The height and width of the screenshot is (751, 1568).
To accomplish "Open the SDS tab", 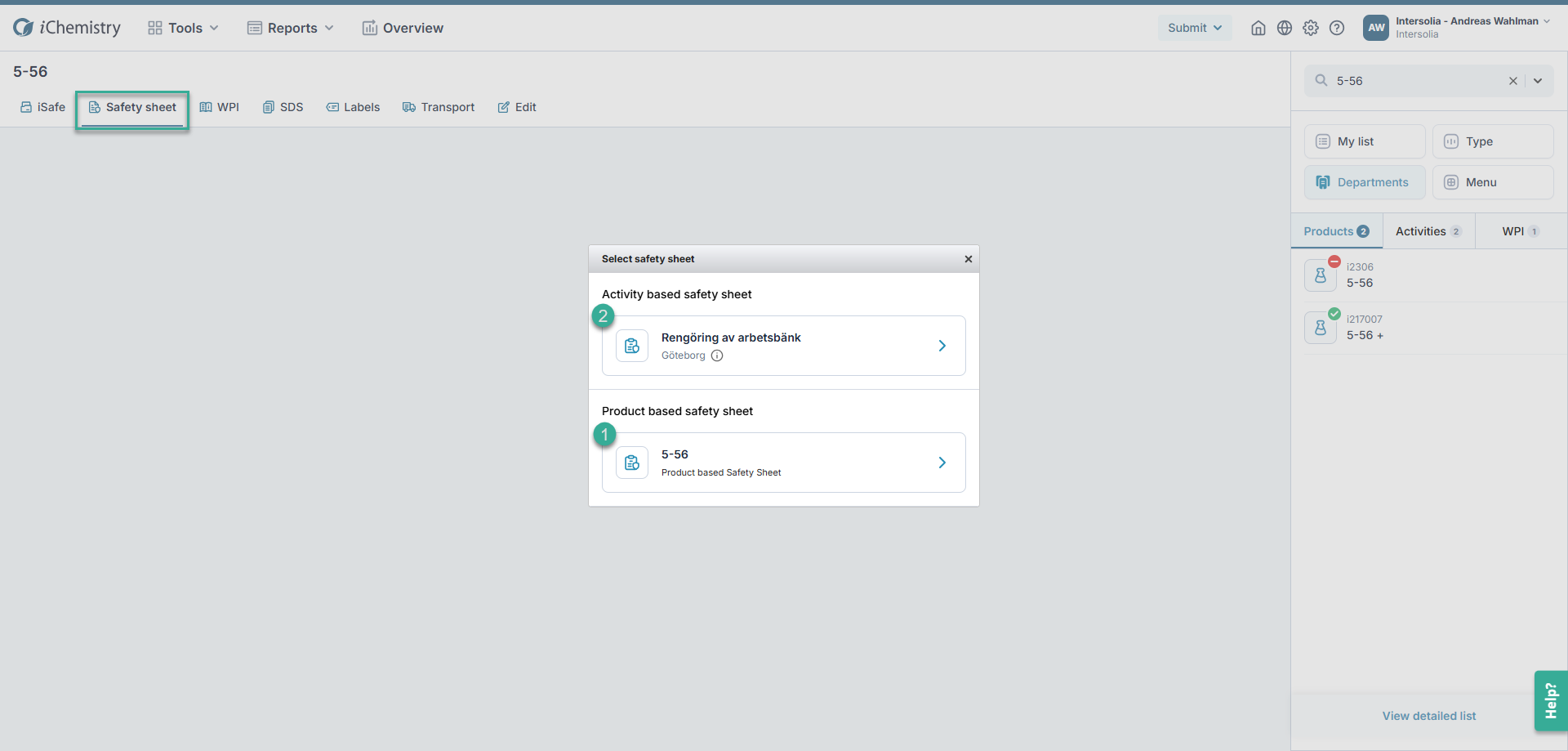I will coord(283,107).
